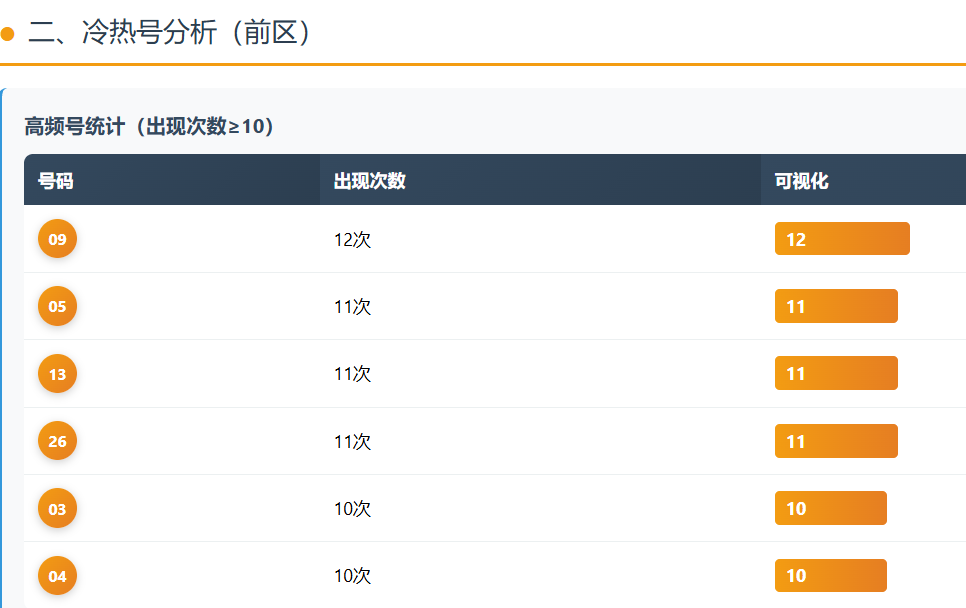Click the bar in the number 26 row
Image resolution: width=966 pixels, height=608 pixels.
pyautogui.click(x=836, y=441)
